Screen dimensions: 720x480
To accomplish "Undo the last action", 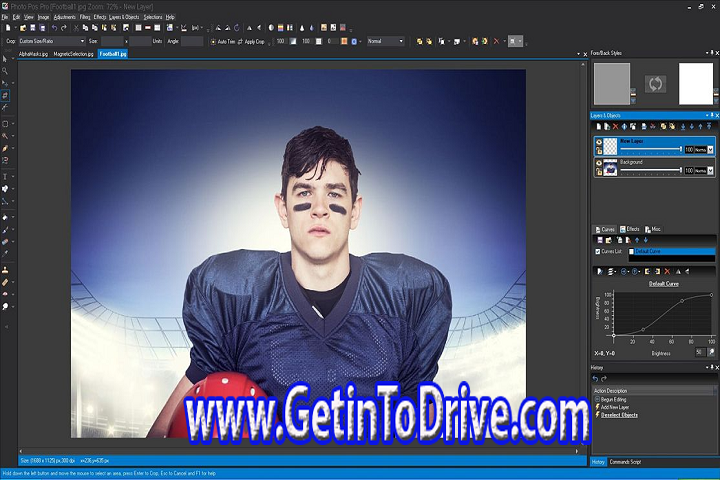I will [x=54, y=28].
